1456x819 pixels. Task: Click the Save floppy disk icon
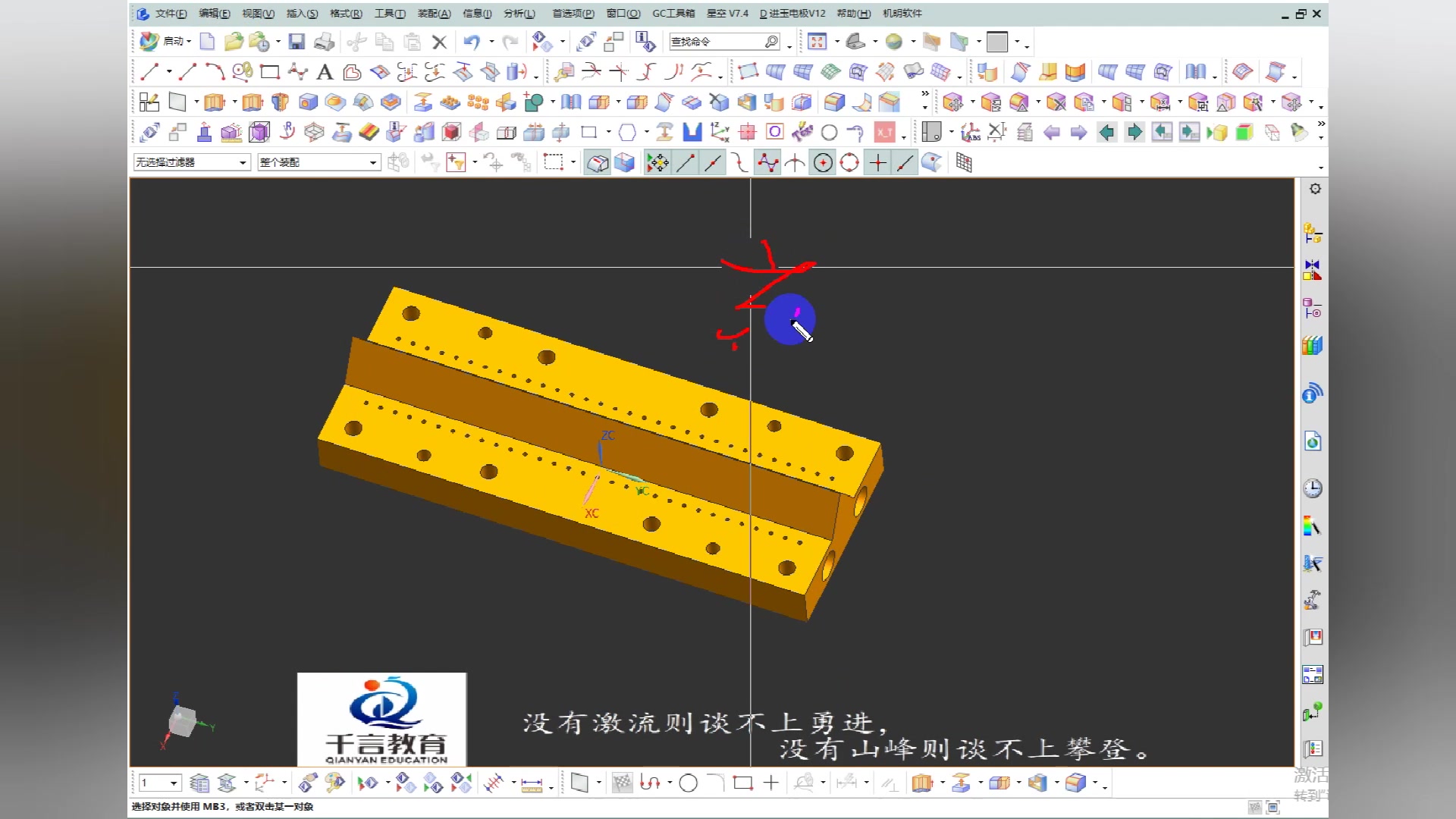point(297,42)
